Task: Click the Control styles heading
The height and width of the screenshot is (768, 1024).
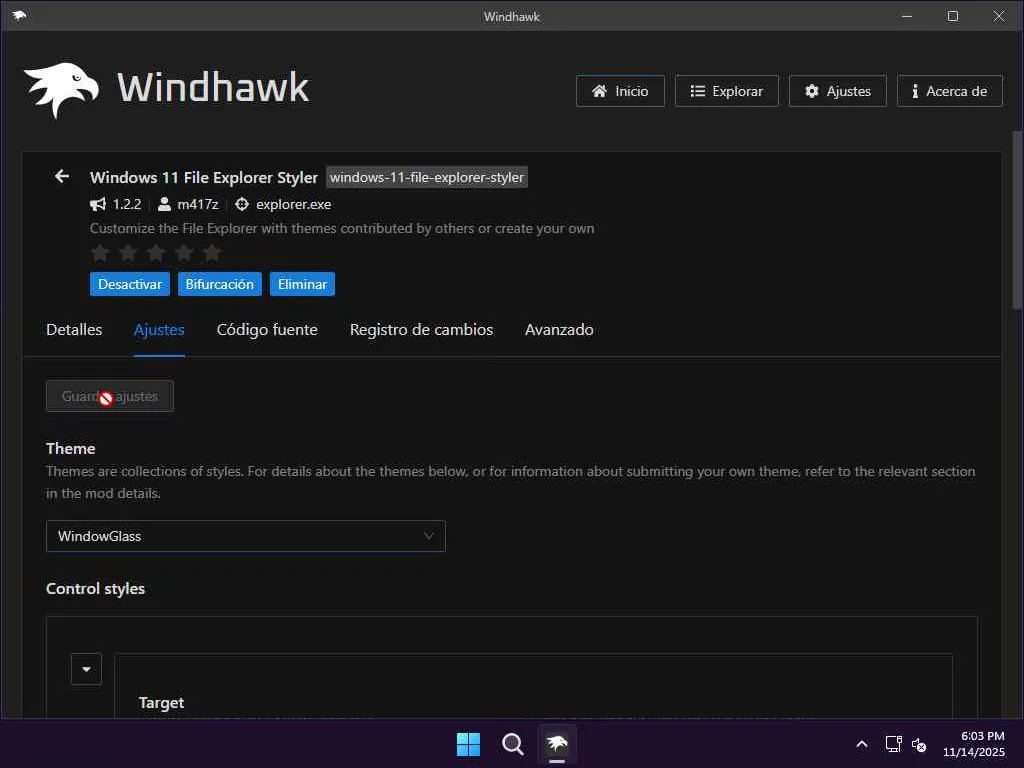Action: pos(95,588)
